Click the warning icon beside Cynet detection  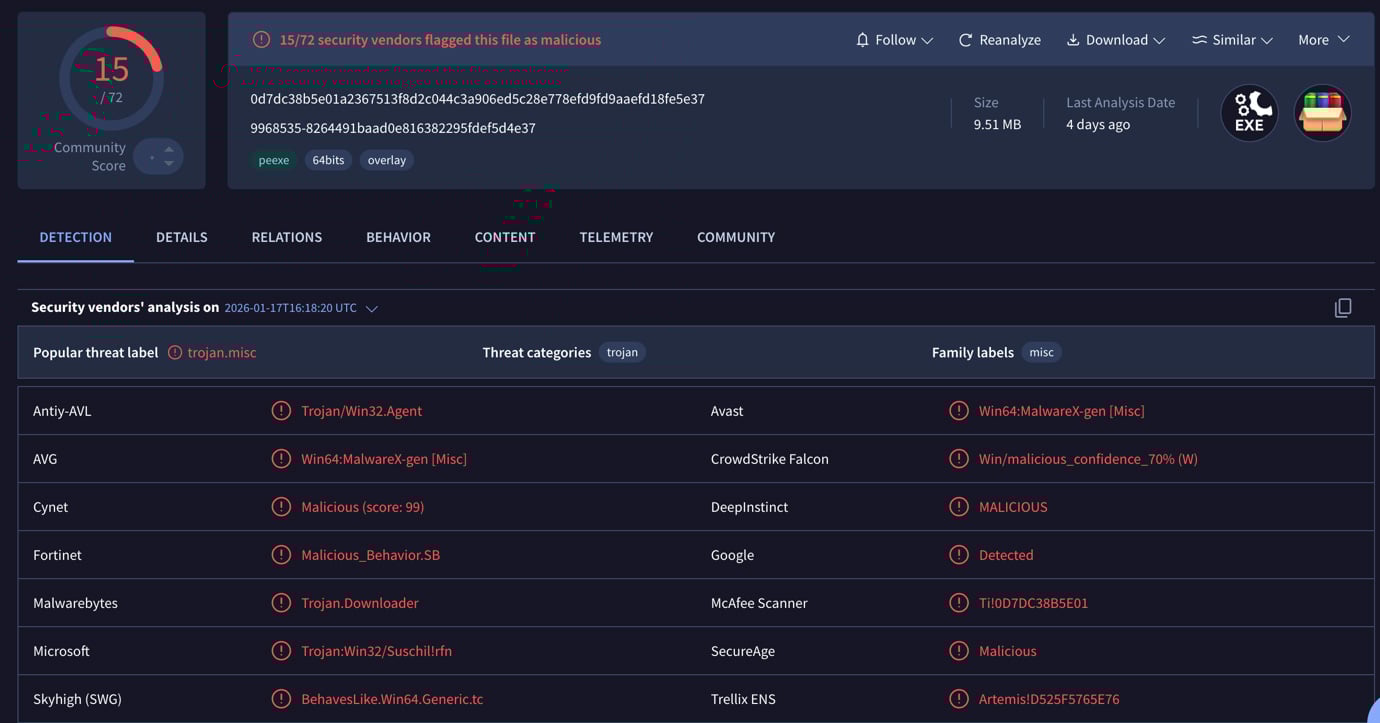tap(281, 506)
